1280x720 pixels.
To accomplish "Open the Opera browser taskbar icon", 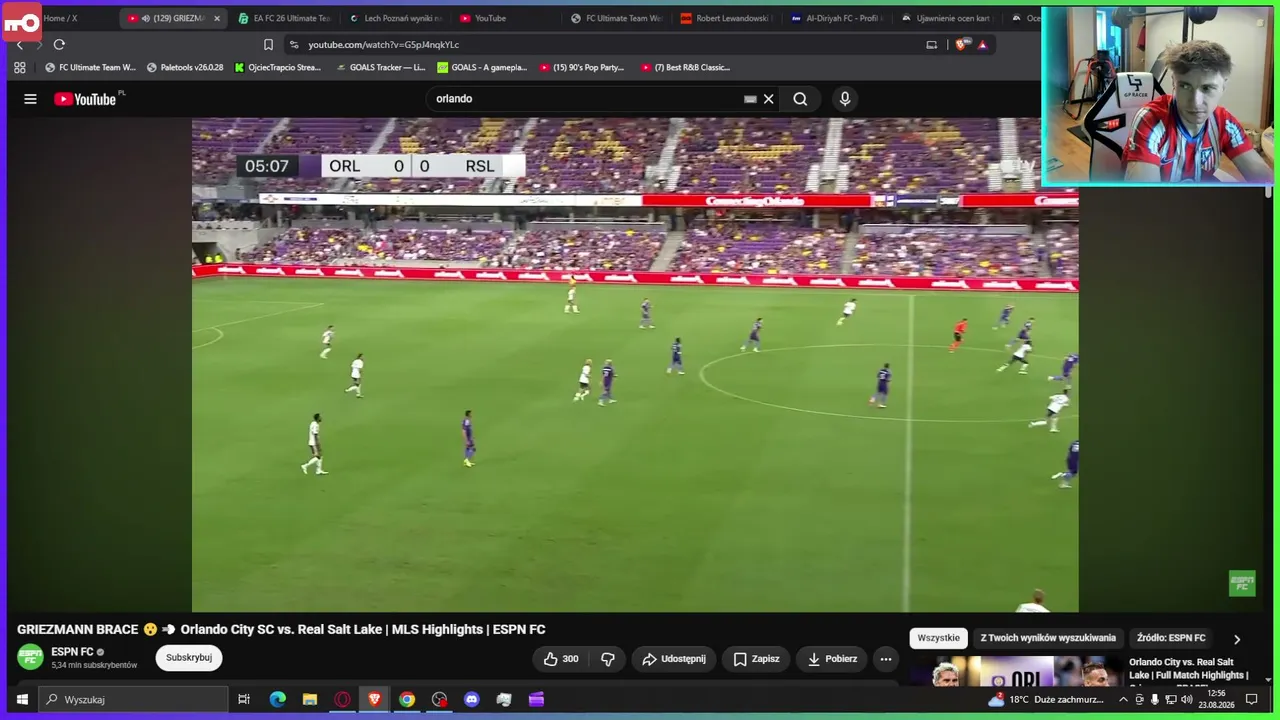I will (342, 699).
